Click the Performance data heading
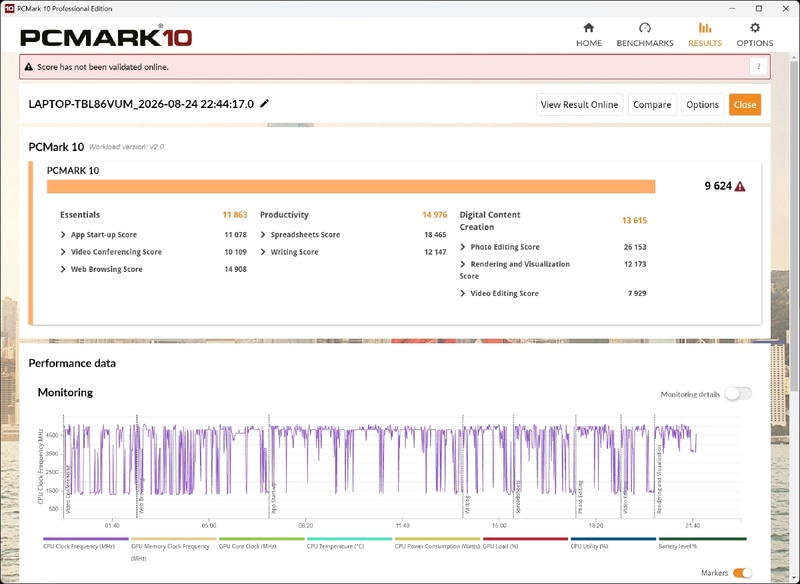The width and height of the screenshot is (800, 584). tap(72, 363)
